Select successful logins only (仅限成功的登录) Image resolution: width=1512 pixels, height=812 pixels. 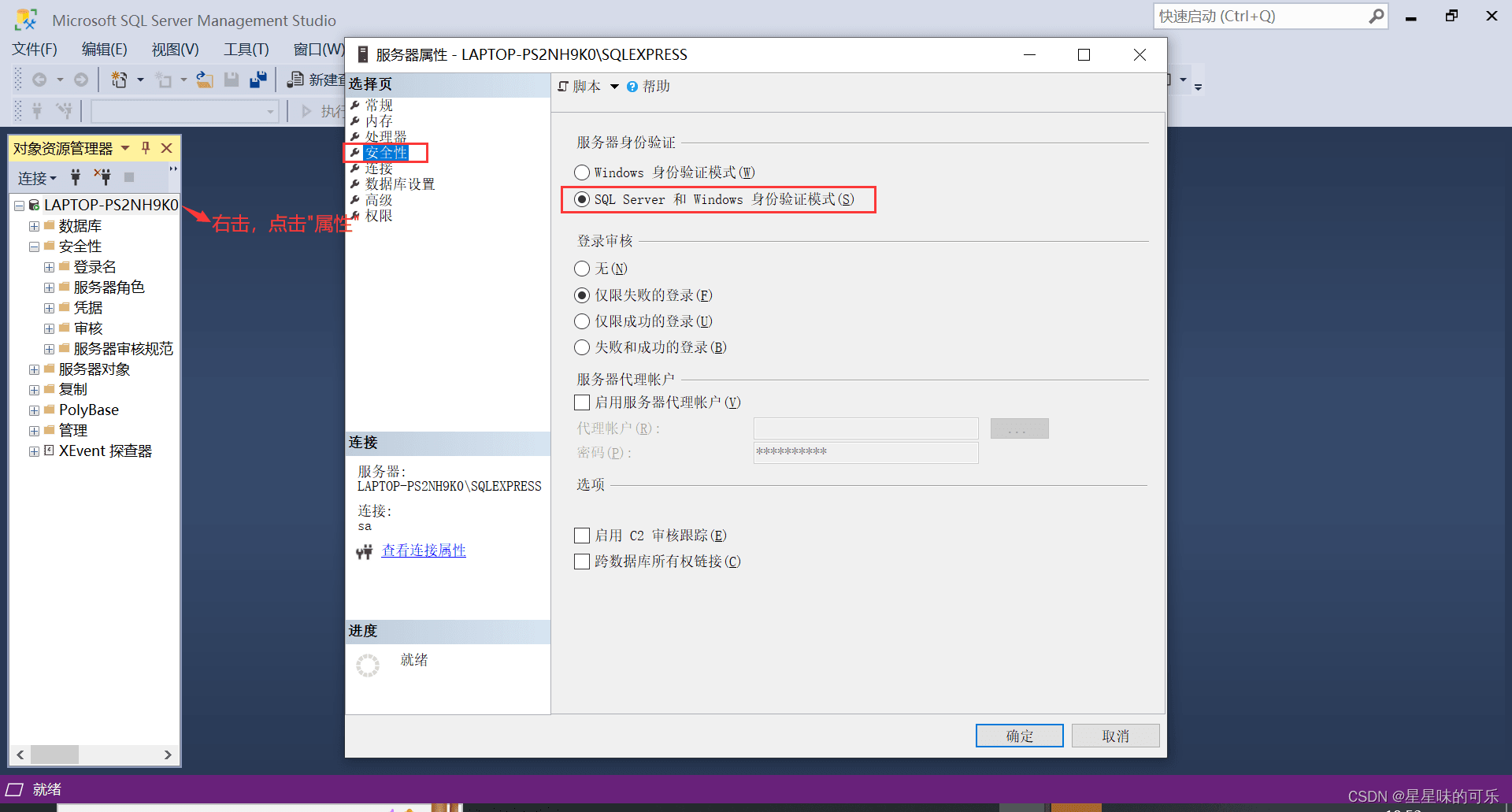point(582,321)
